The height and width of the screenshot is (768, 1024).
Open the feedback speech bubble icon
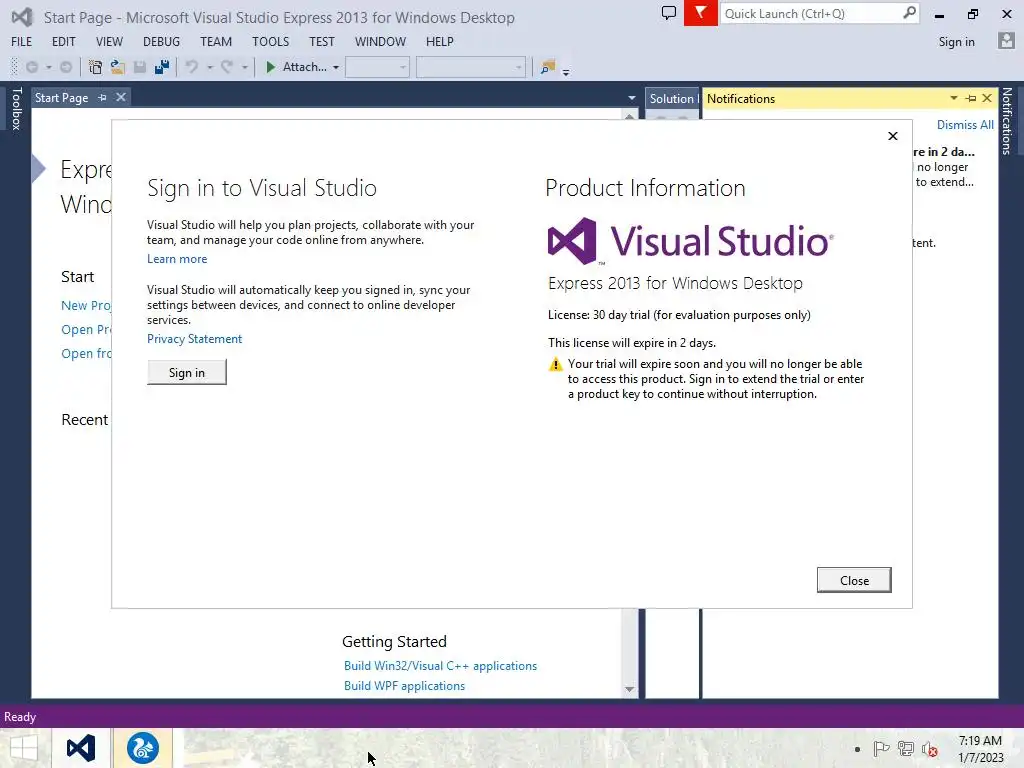(669, 13)
